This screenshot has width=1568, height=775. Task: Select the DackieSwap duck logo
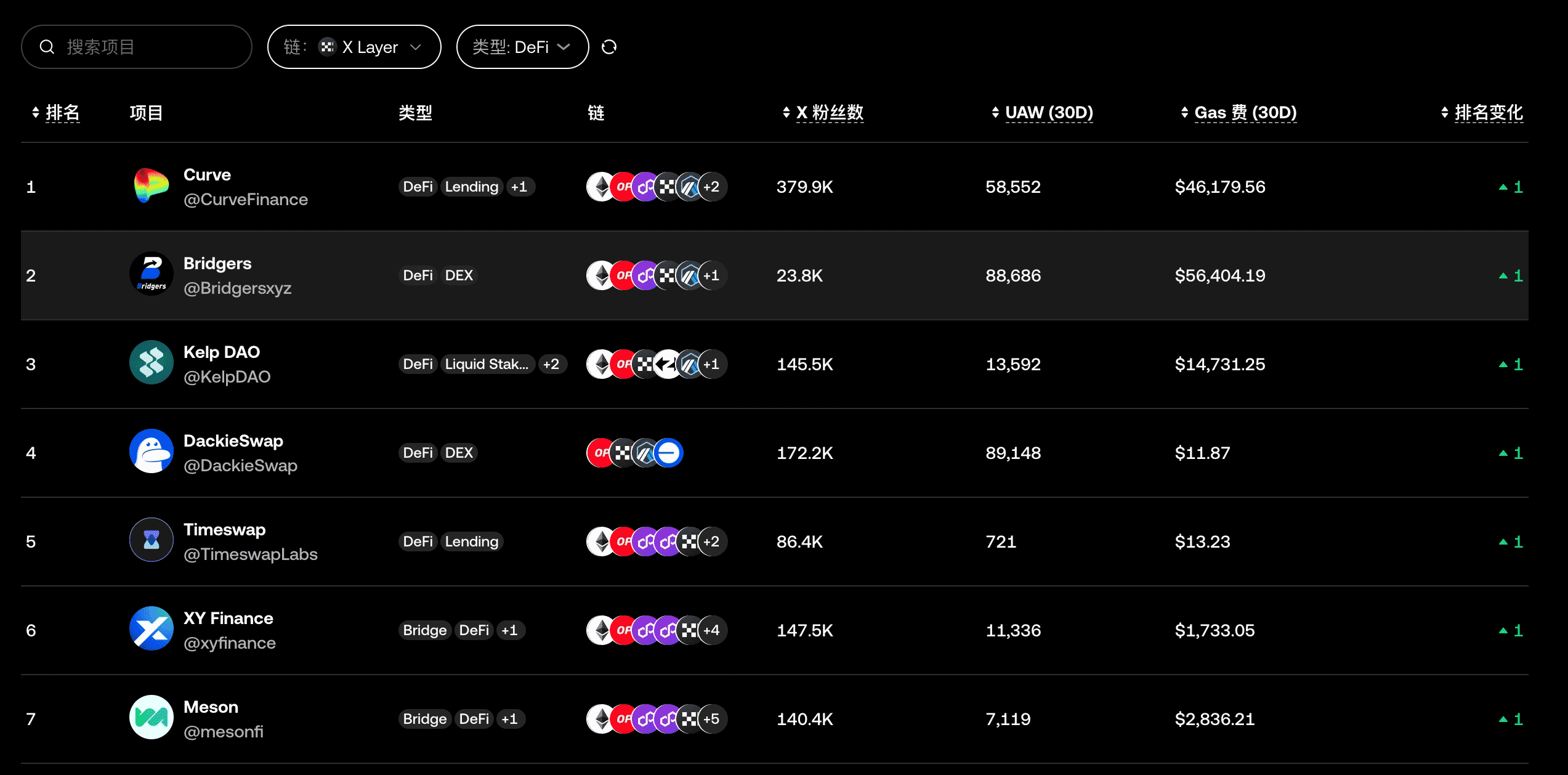[x=151, y=452]
